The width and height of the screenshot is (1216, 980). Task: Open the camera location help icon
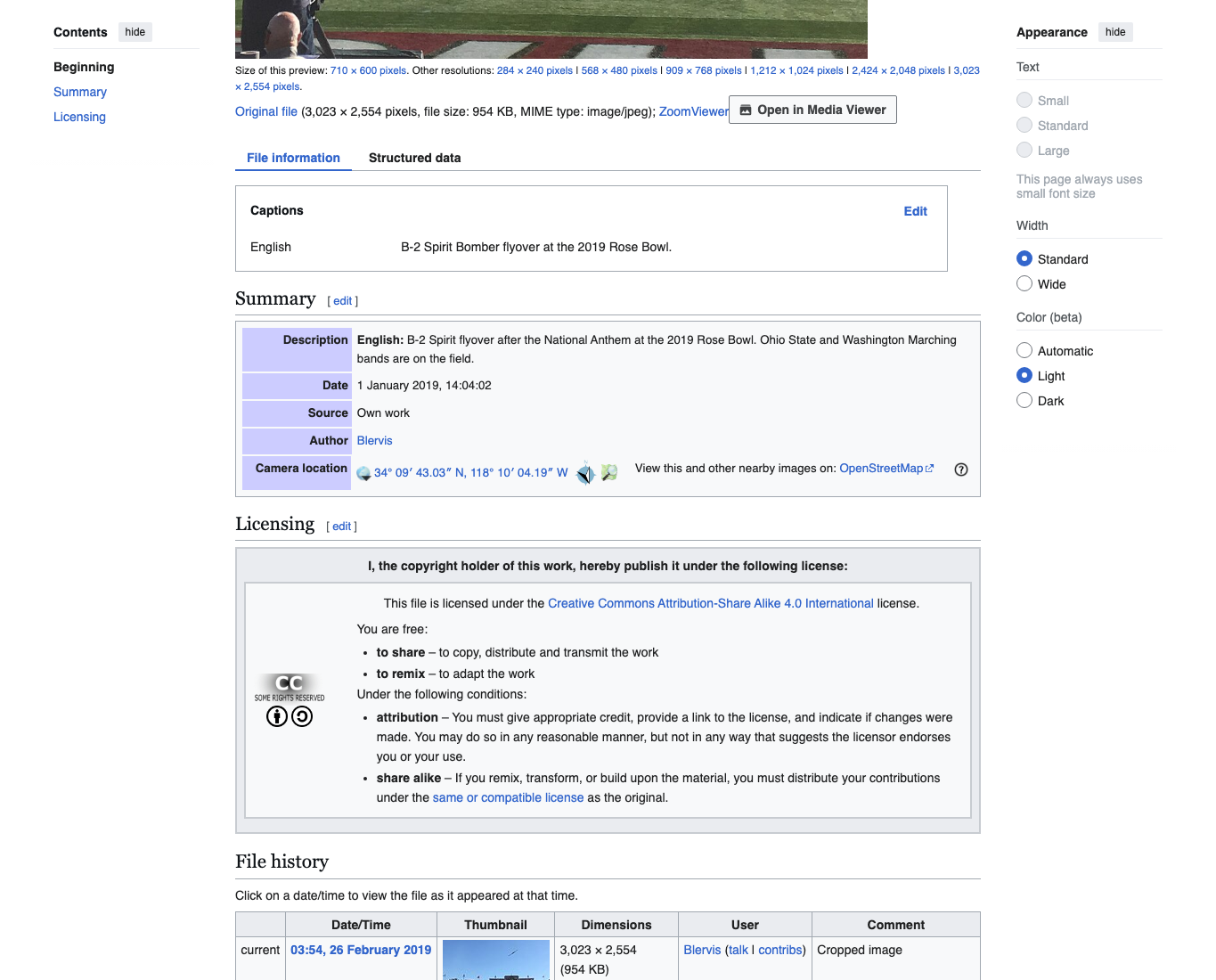pyautogui.click(x=961, y=470)
